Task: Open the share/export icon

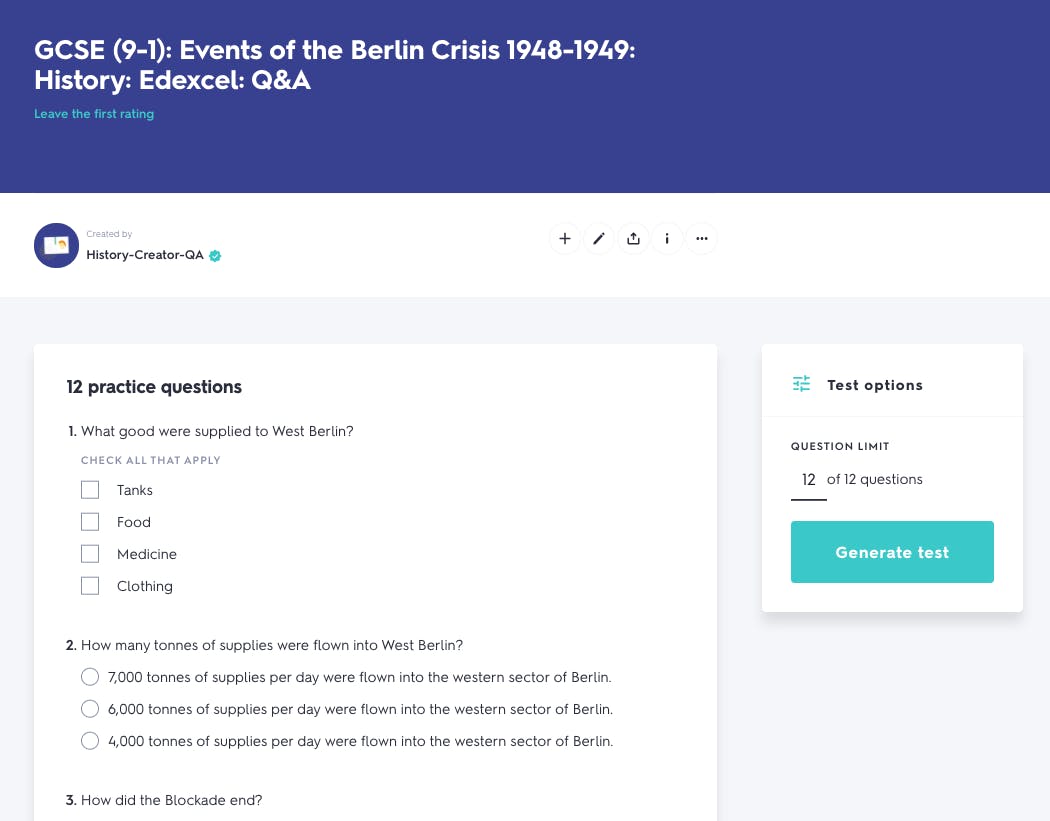Action: 633,238
